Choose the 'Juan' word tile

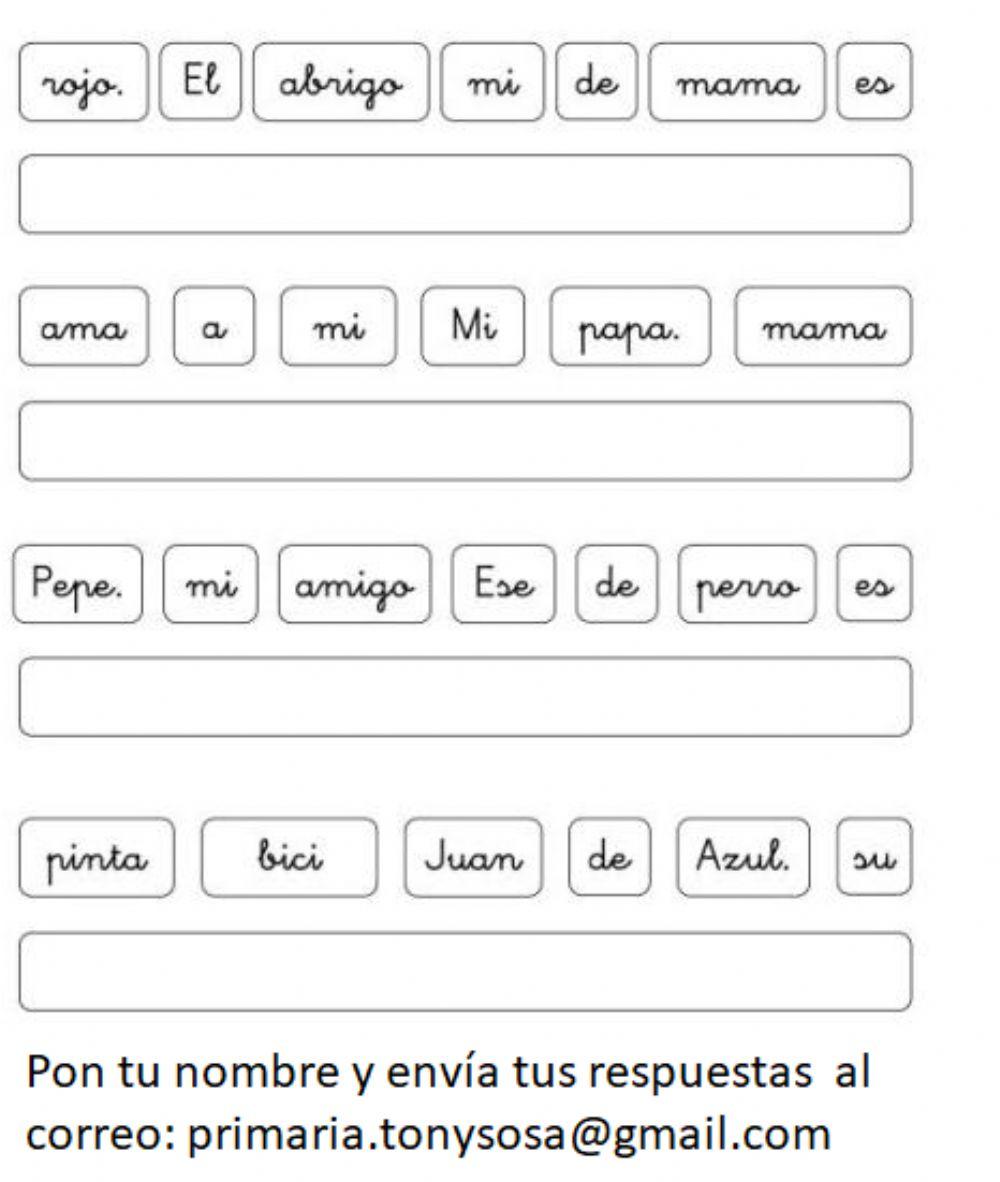[x=473, y=858]
